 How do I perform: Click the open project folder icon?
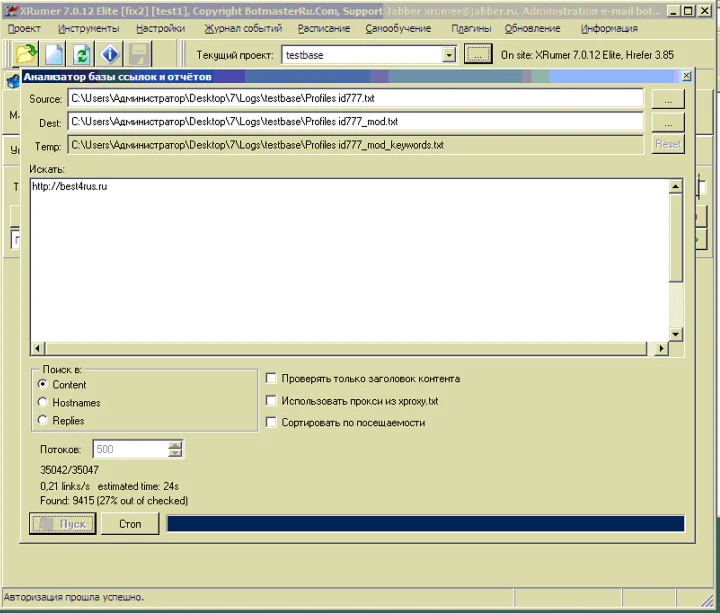(26, 55)
